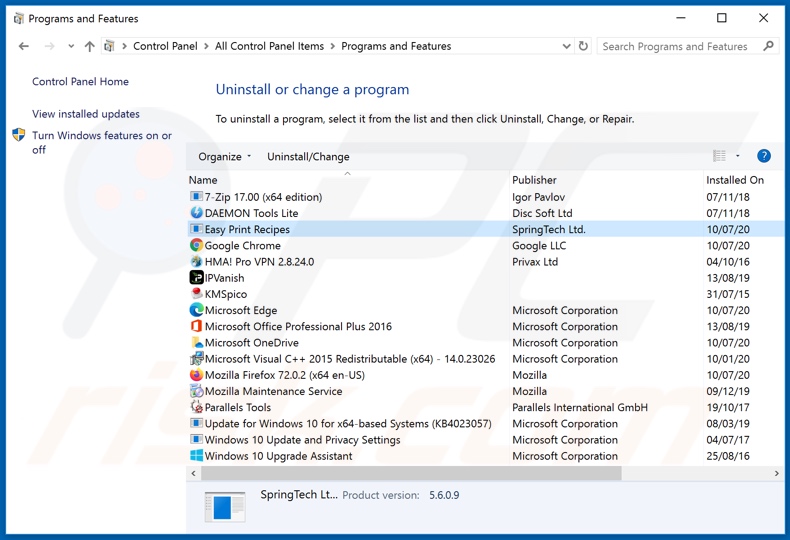This screenshot has height=540, width=790.
Task: Go back with the back arrow
Action: [x=24, y=46]
